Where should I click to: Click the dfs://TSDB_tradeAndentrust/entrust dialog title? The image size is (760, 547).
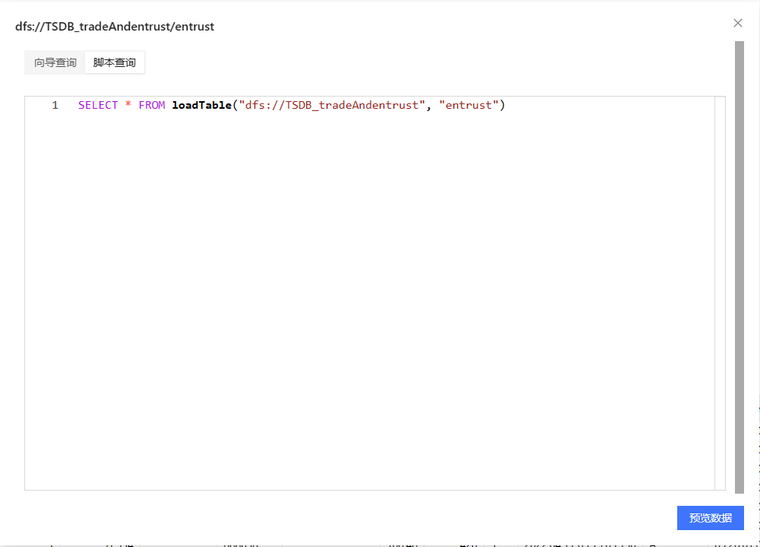point(114,27)
